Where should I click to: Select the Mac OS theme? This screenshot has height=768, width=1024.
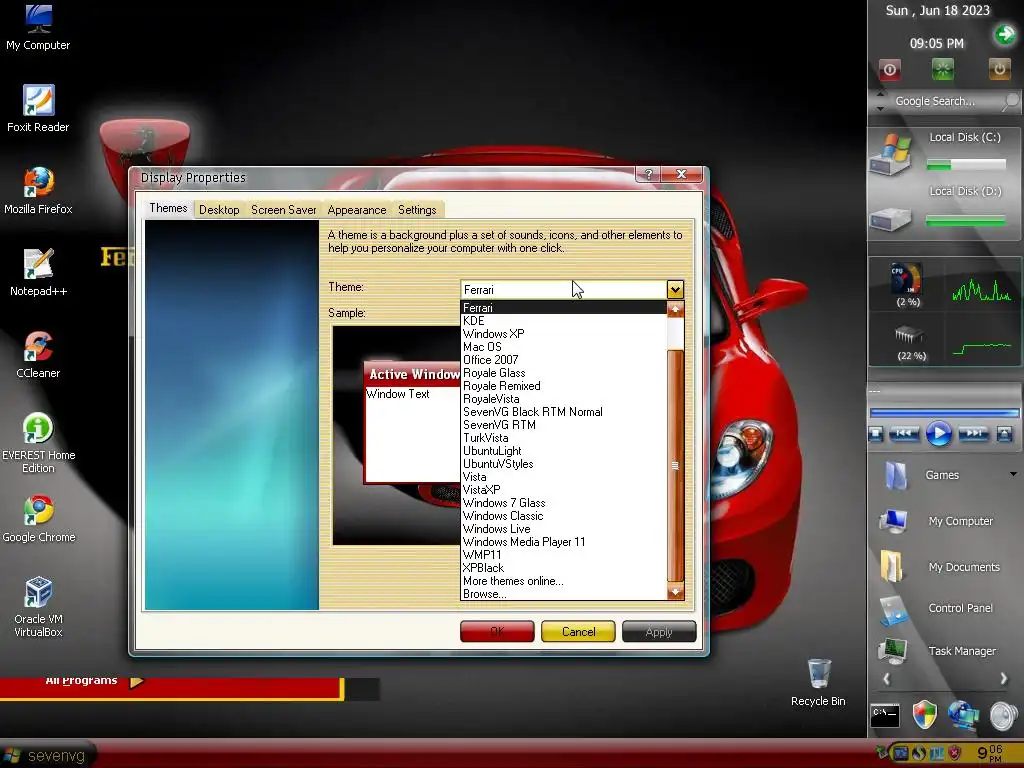click(564, 347)
